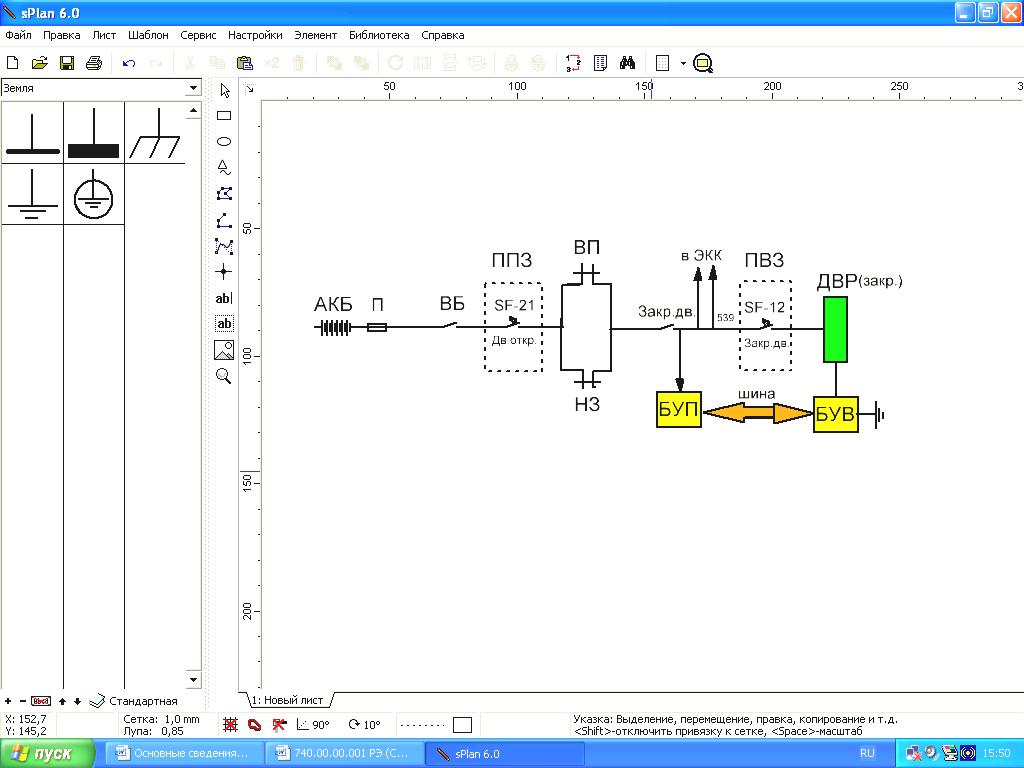
Task: Select the rectangle drawing tool
Action: pos(224,116)
